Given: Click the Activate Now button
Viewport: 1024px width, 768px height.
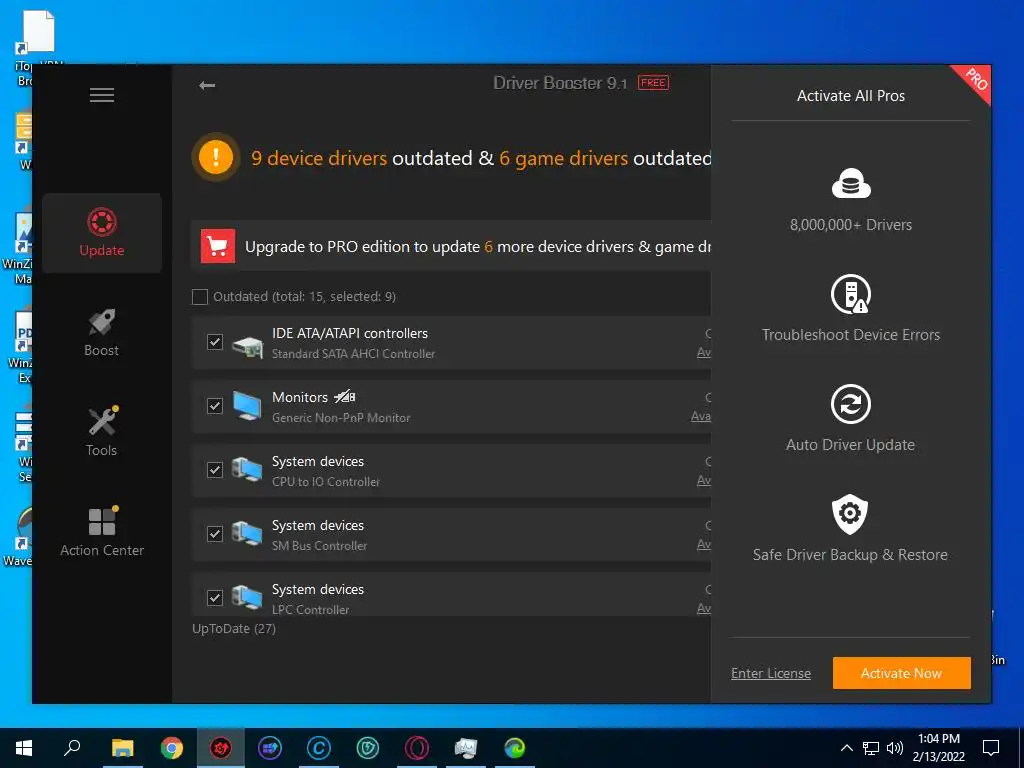Looking at the screenshot, I should [901, 673].
